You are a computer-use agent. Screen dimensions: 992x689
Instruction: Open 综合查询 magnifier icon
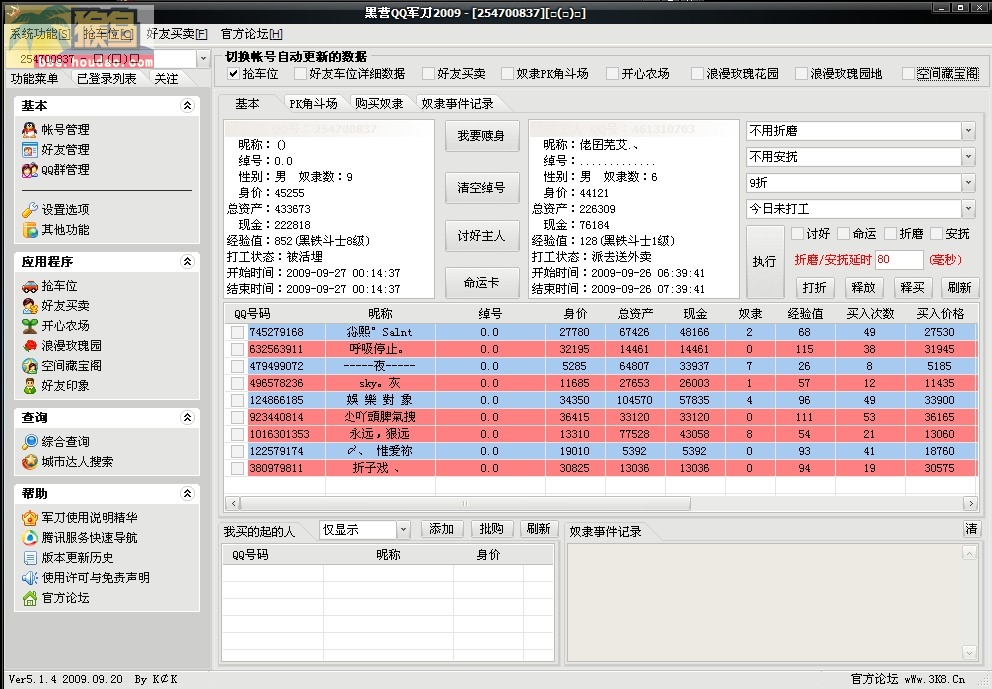pos(29,442)
